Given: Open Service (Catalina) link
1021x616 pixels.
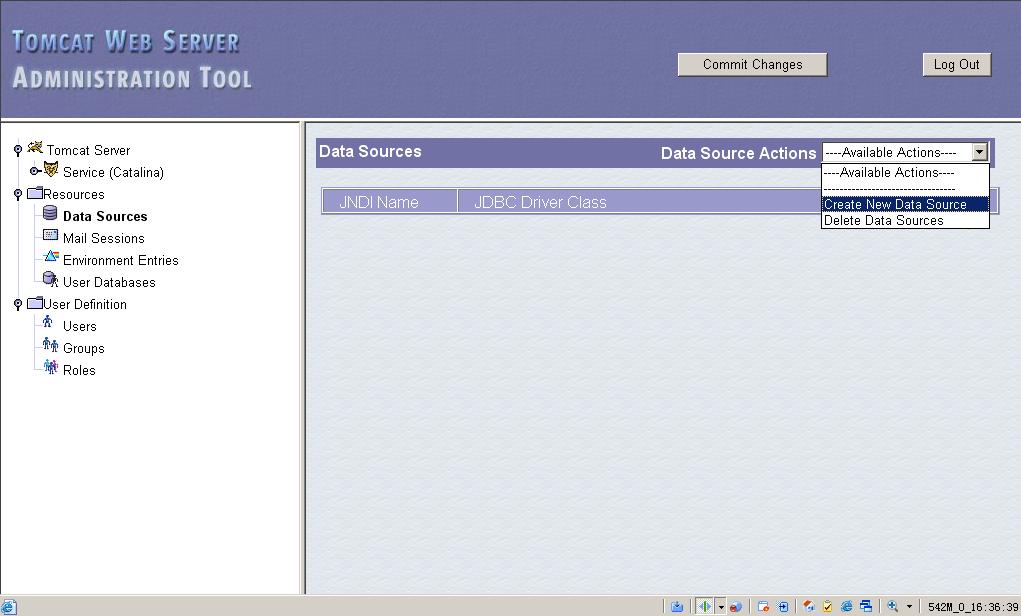Looking at the screenshot, I should pyautogui.click(x=113, y=173).
